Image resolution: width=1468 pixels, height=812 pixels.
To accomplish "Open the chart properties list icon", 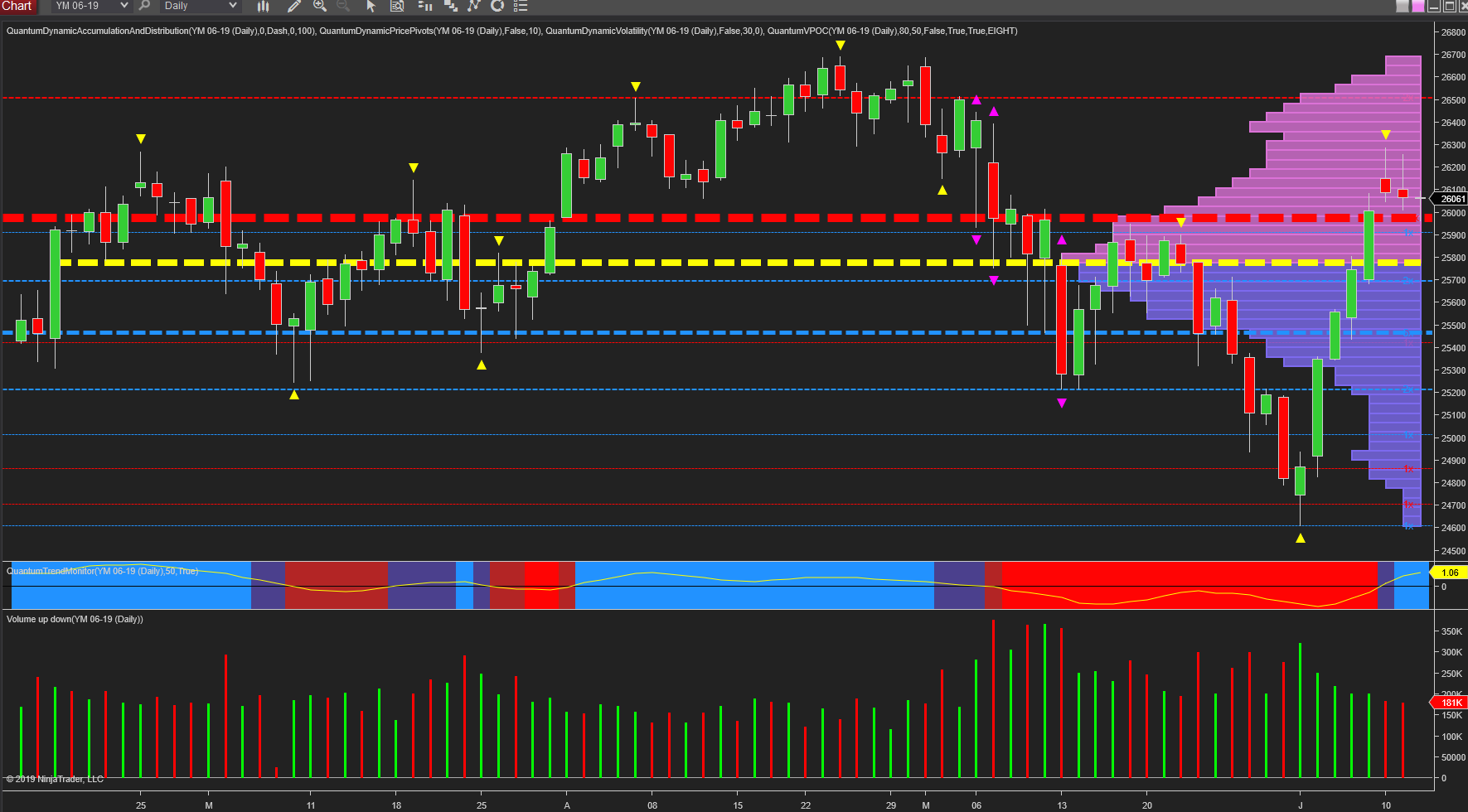I will pyautogui.click(x=521, y=6).
